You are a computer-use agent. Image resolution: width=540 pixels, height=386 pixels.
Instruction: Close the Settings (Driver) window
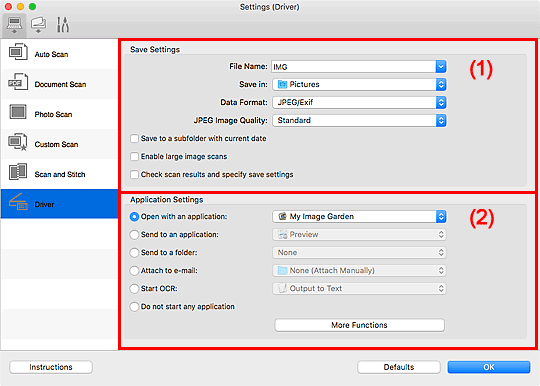tap(8, 7)
